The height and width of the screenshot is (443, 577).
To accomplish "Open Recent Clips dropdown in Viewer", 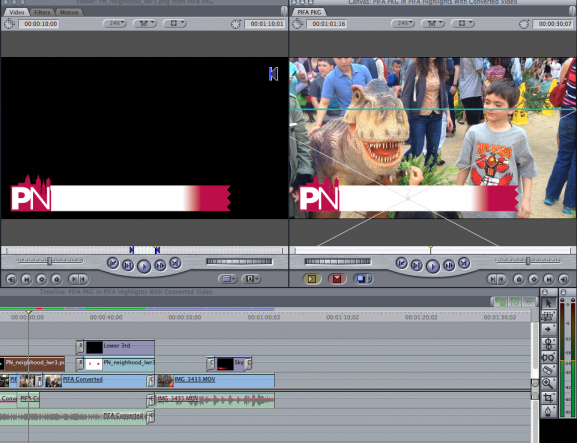I will click(227, 279).
